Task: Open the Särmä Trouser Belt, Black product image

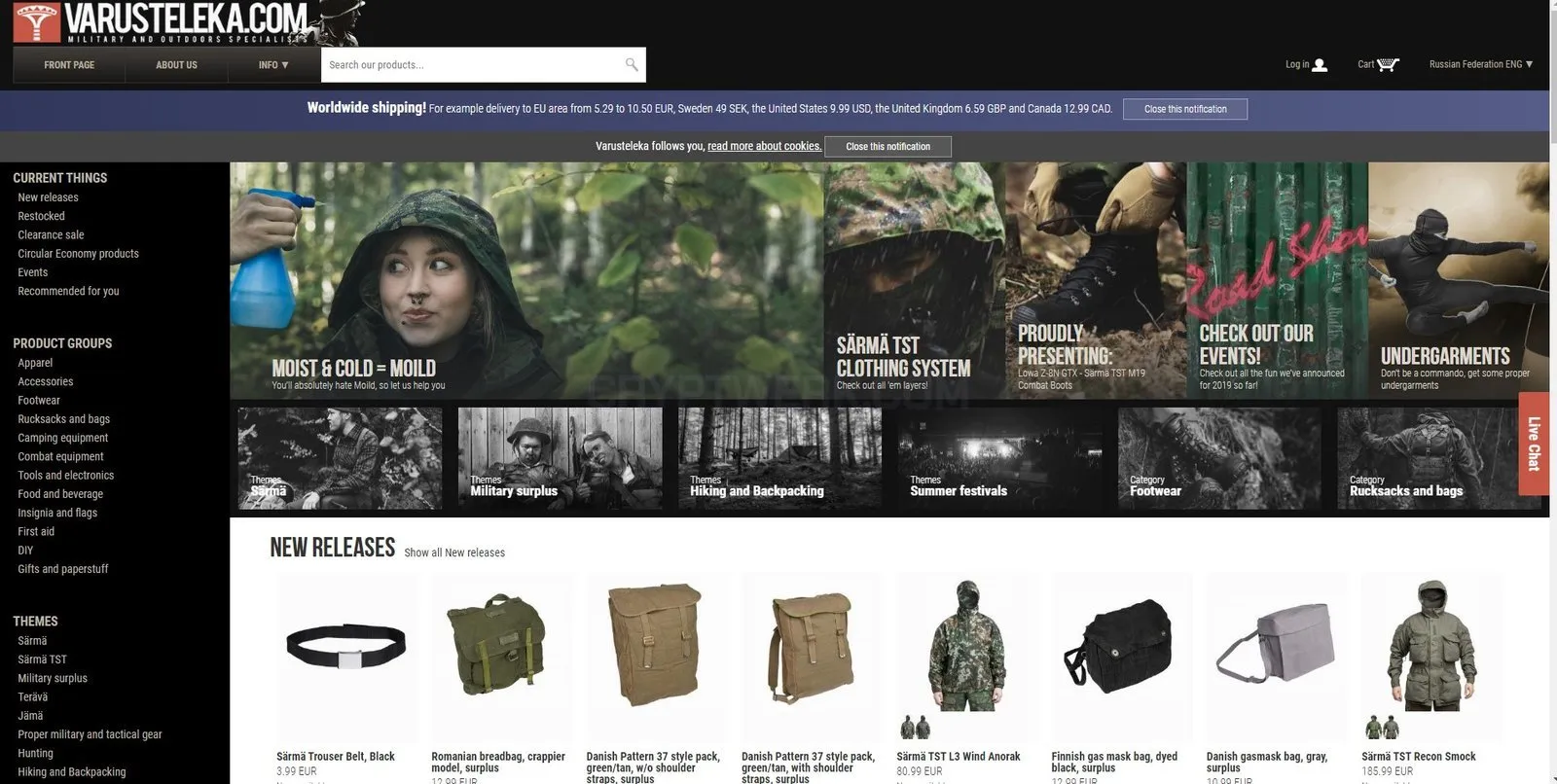Action: pos(346,646)
